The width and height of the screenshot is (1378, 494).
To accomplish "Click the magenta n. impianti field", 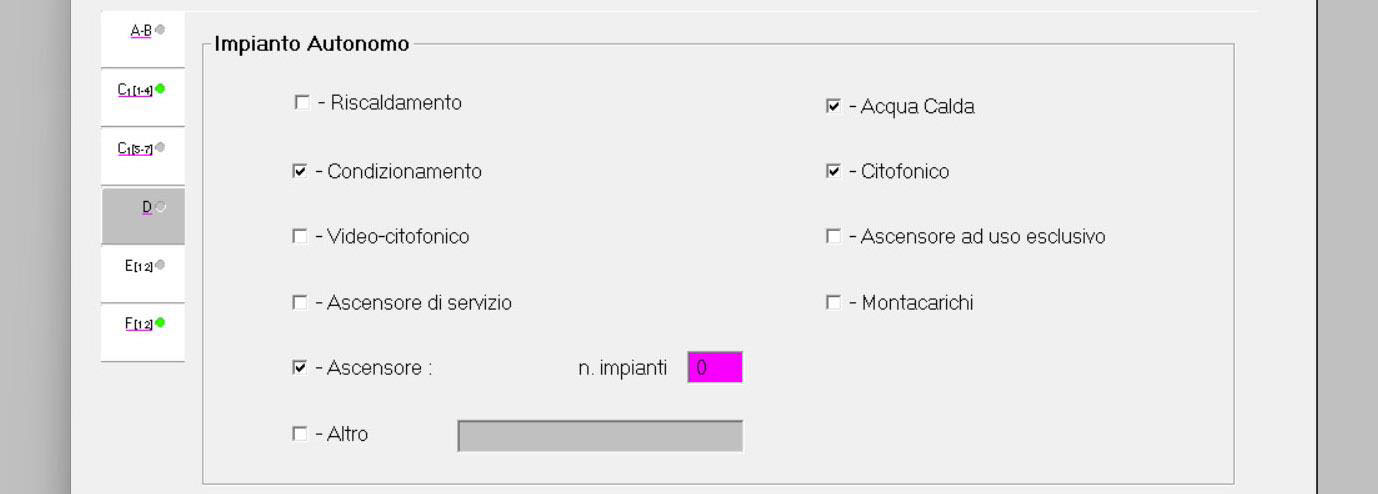I will pyautogui.click(x=714, y=368).
